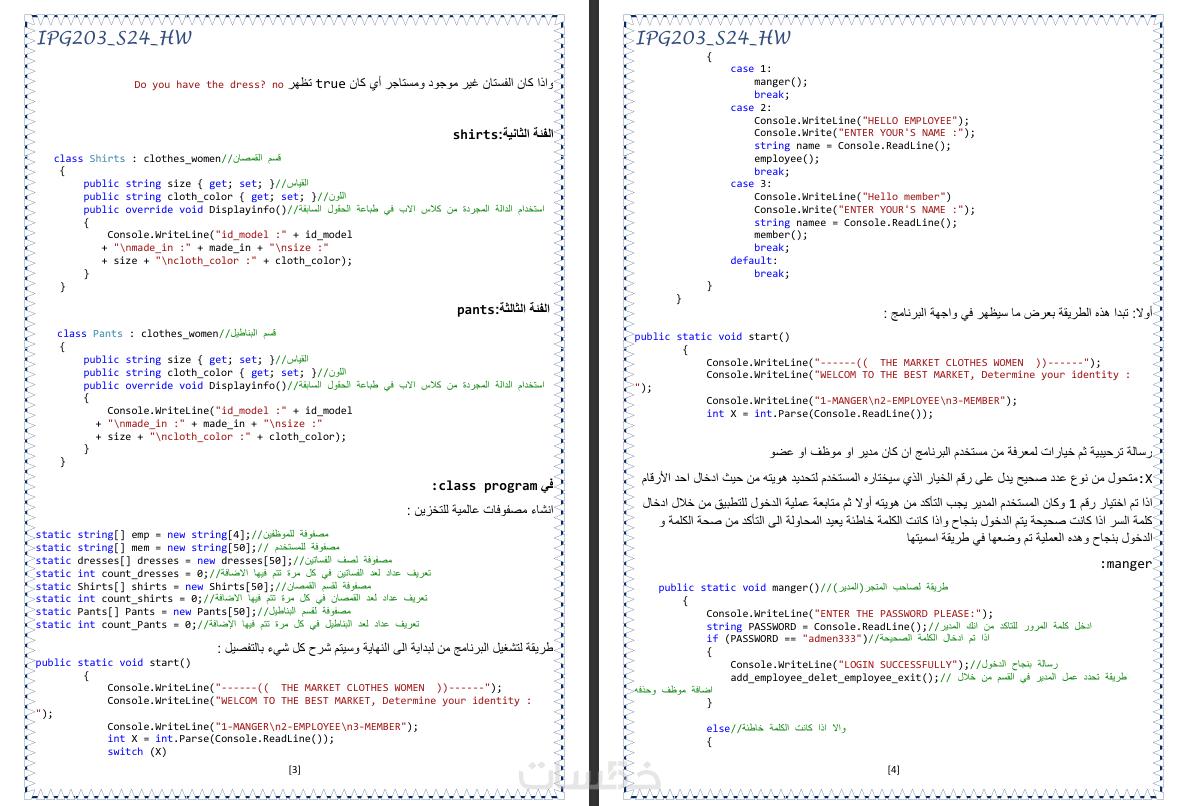
Task: Click "public static void start()" on page 3
Action: (x=113, y=663)
